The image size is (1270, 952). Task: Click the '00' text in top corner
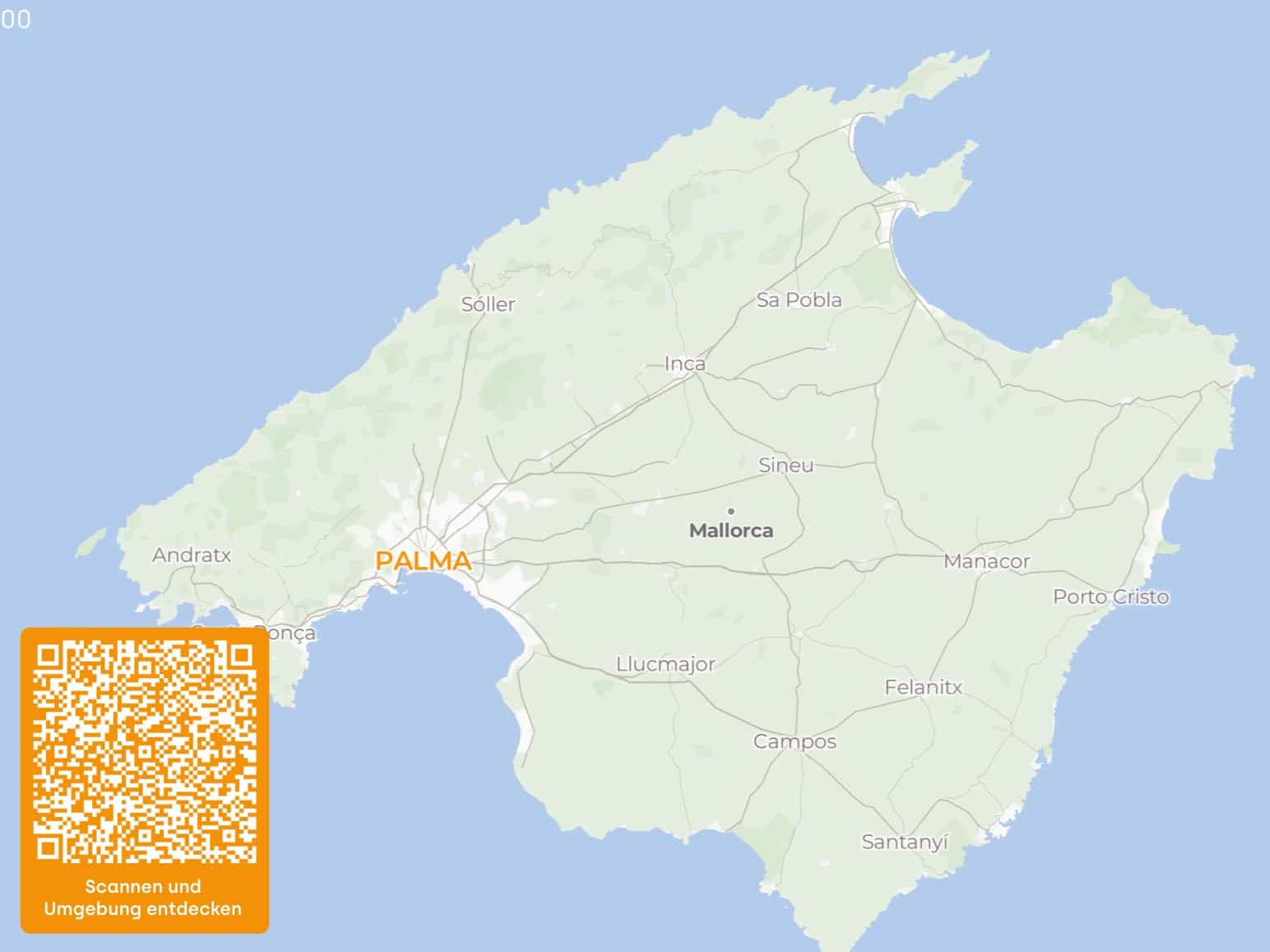pos(16,20)
